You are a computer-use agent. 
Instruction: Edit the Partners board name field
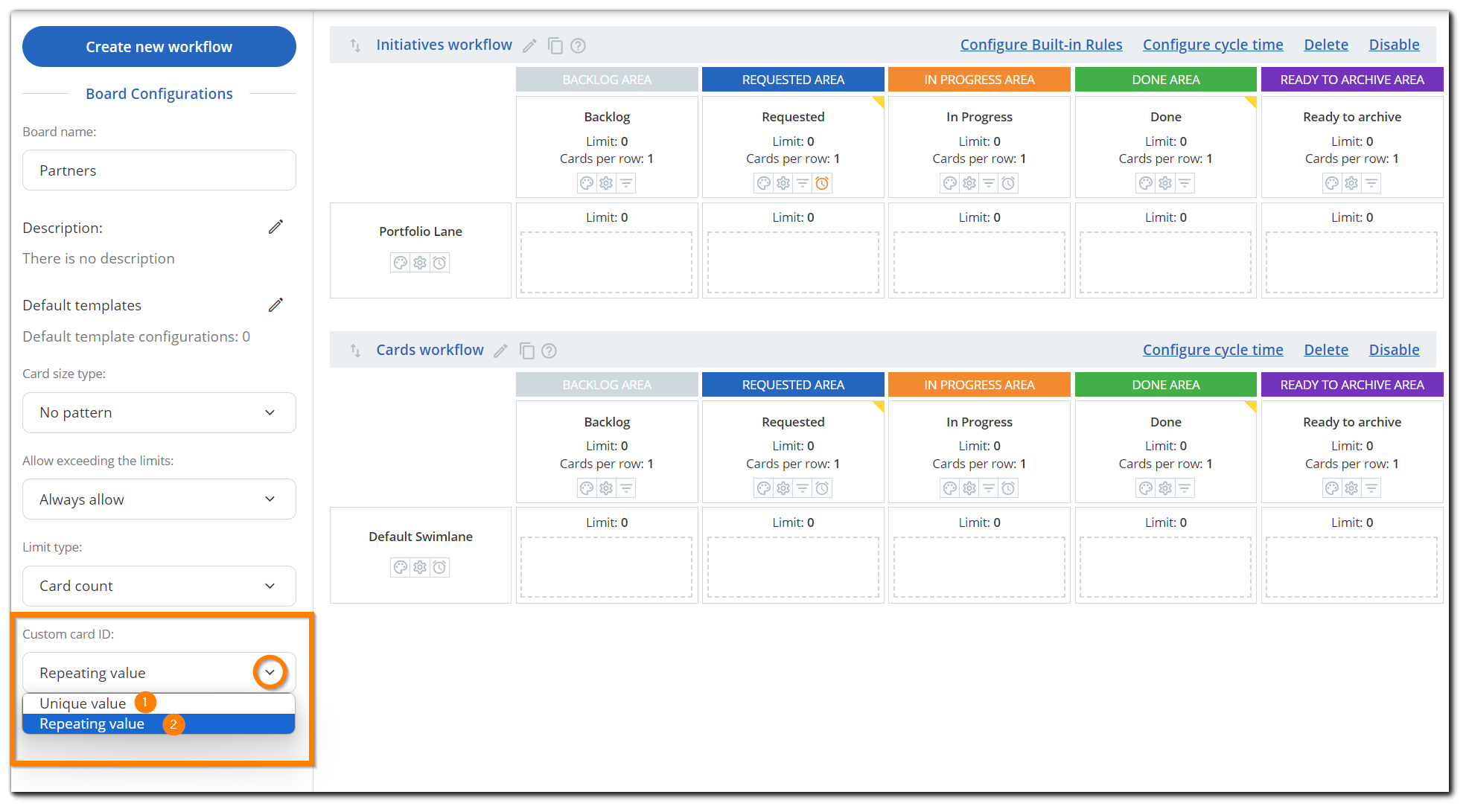pos(159,170)
